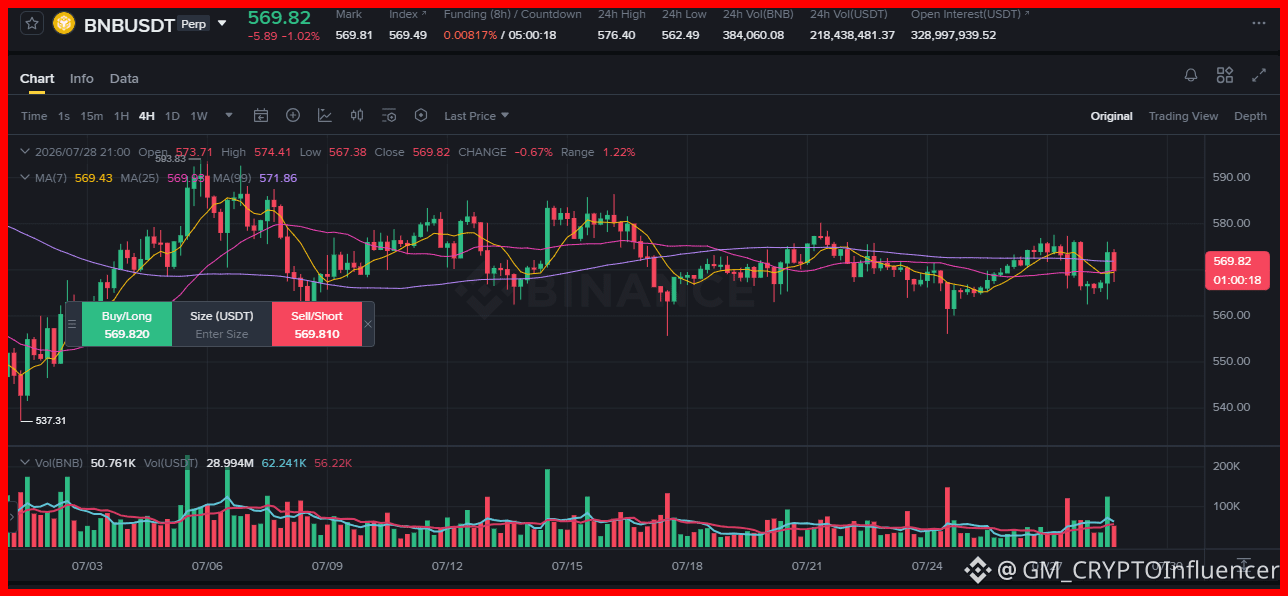Collapse the OHLC info row chevron

tap(26, 152)
